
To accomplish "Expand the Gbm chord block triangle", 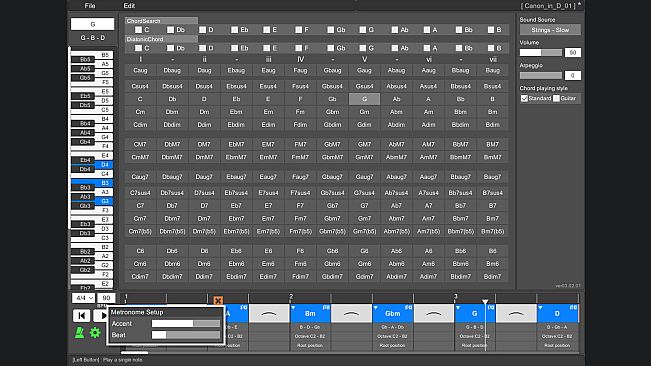I will click(x=375, y=308).
